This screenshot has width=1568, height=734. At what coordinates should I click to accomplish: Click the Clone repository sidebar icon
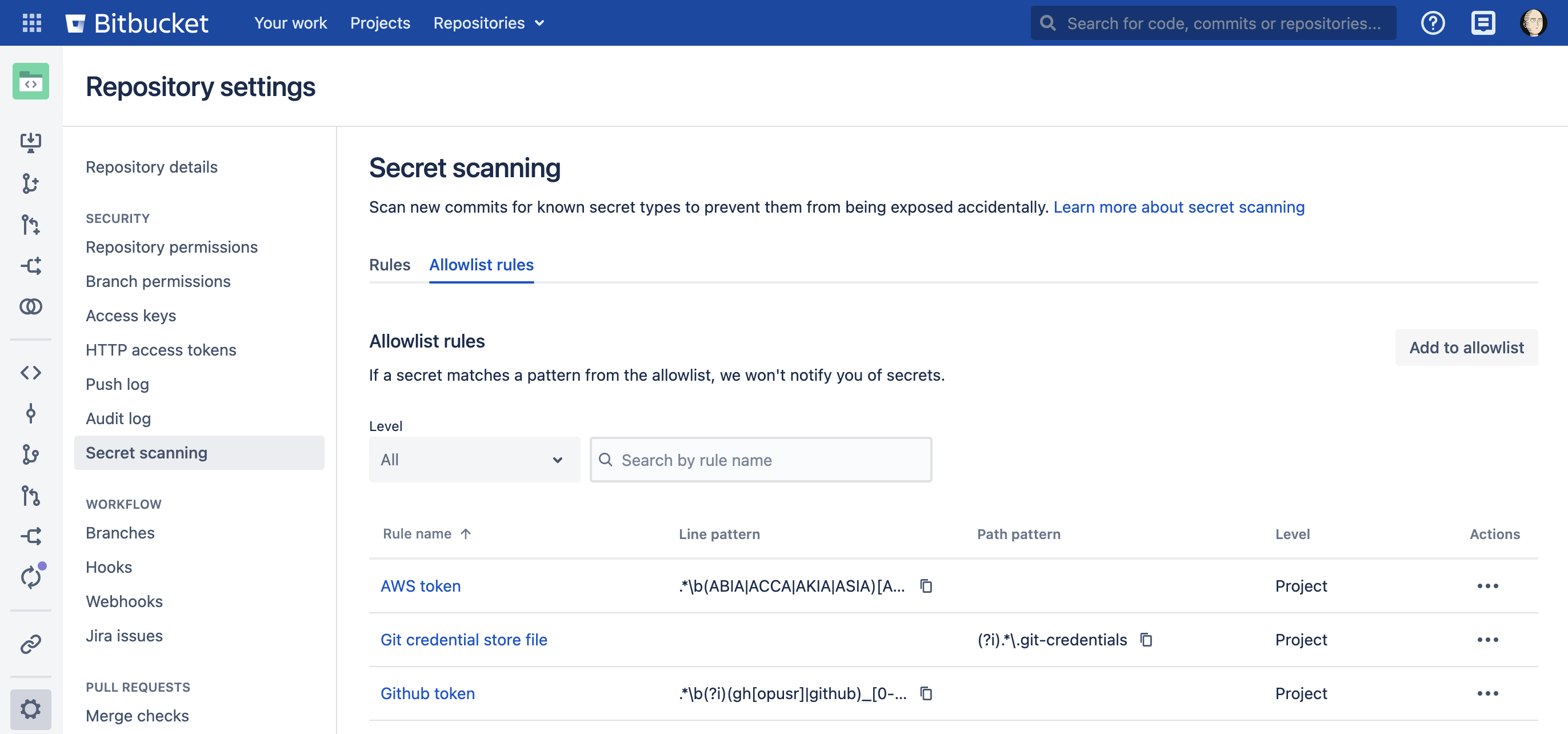[x=30, y=142]
